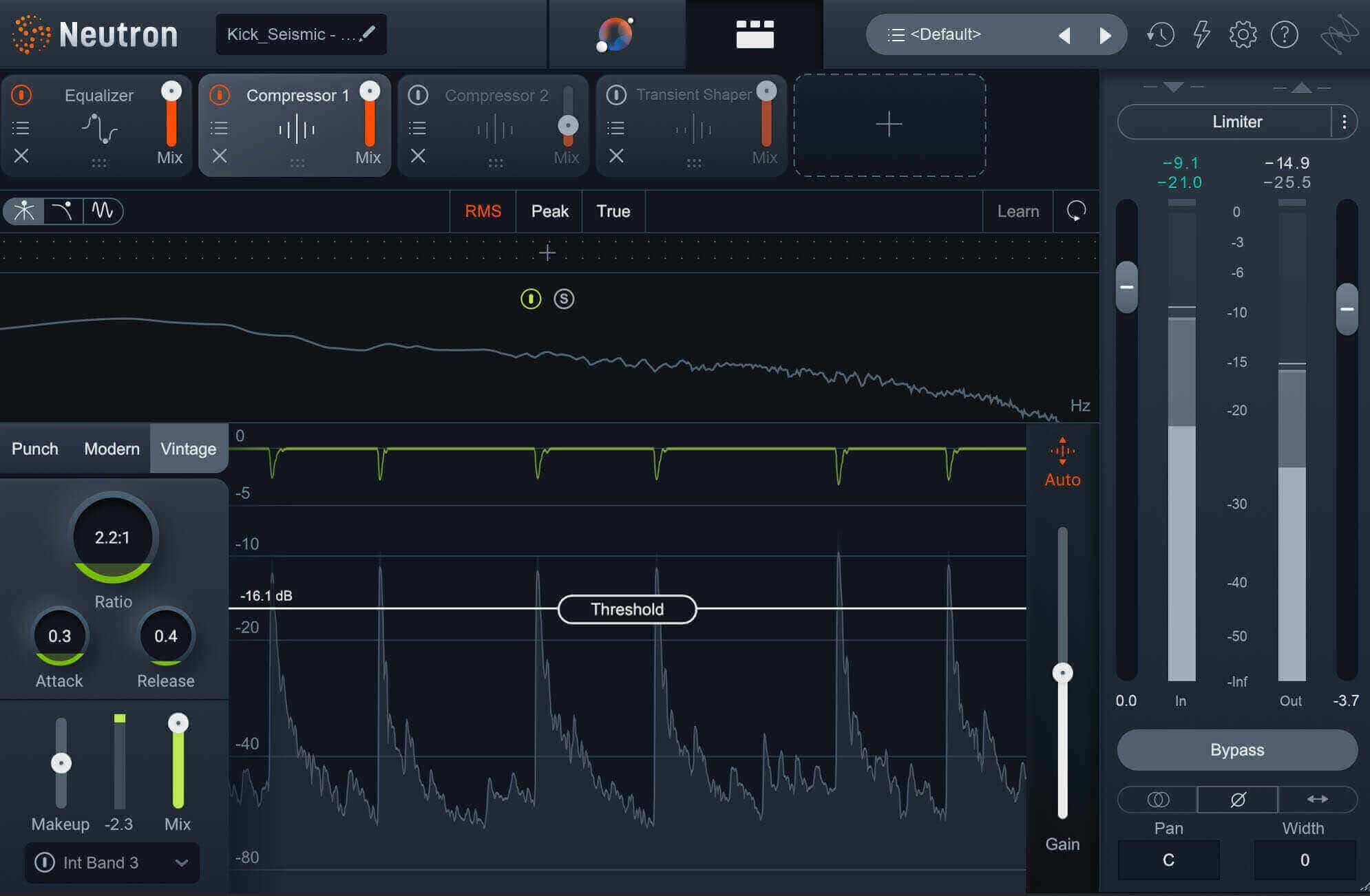This screenshot has width=1370, height=896.
Task: Open the <Default> preset browser
Action: click(945, 34)
